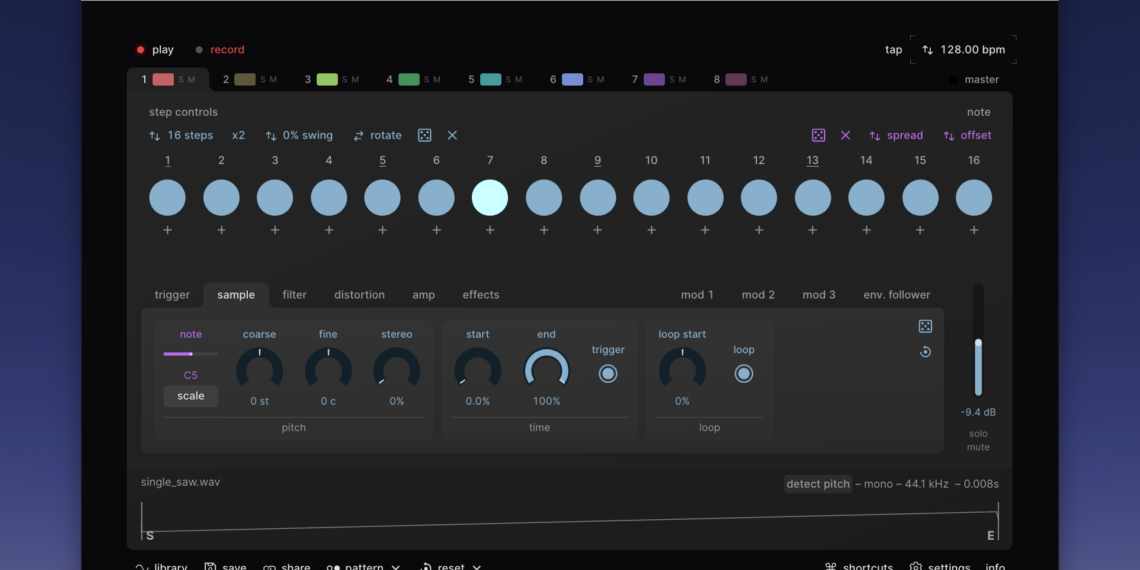
Task: Randomize sample parameters using the panel dice icon
Action: (x=925, y=326)
